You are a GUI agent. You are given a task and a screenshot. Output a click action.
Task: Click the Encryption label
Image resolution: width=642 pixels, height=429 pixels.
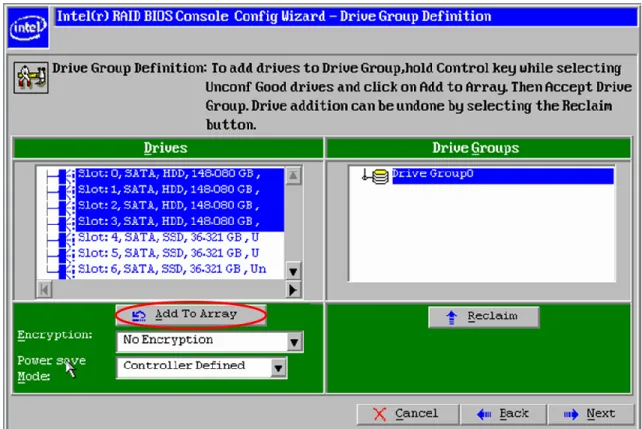pyautogui.click(x=54, y=335)
